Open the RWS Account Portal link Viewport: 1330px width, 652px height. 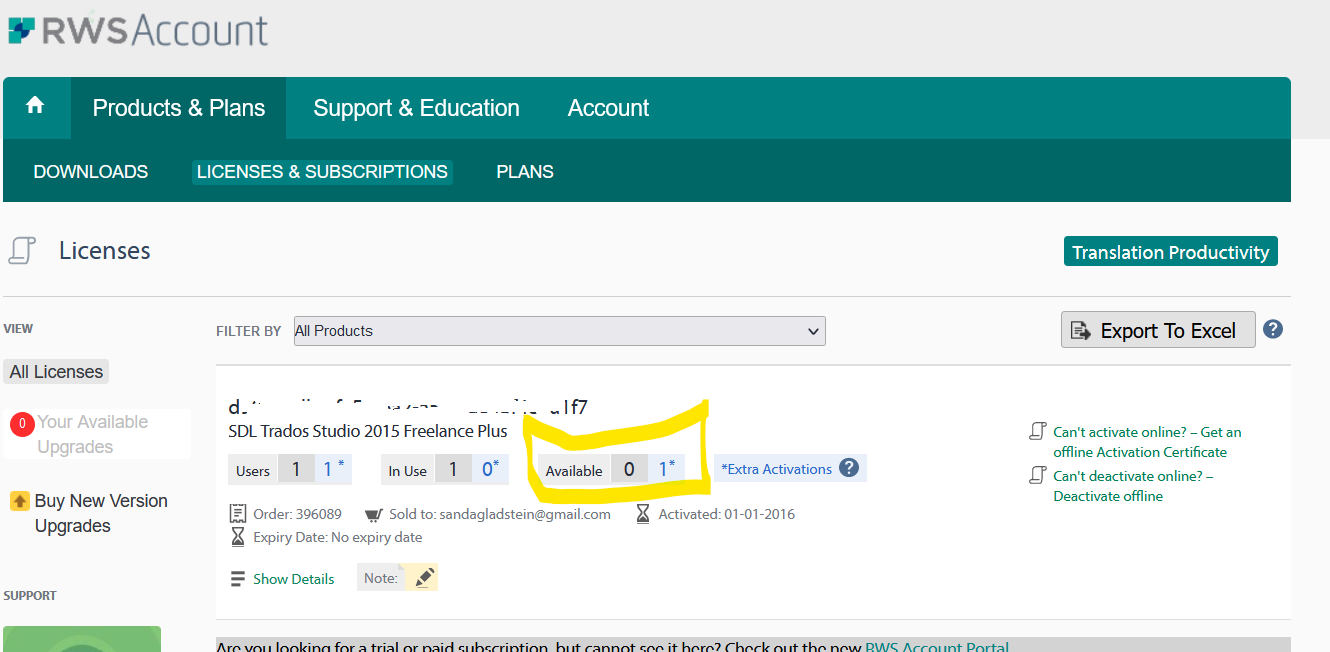[x=937, y=648]
